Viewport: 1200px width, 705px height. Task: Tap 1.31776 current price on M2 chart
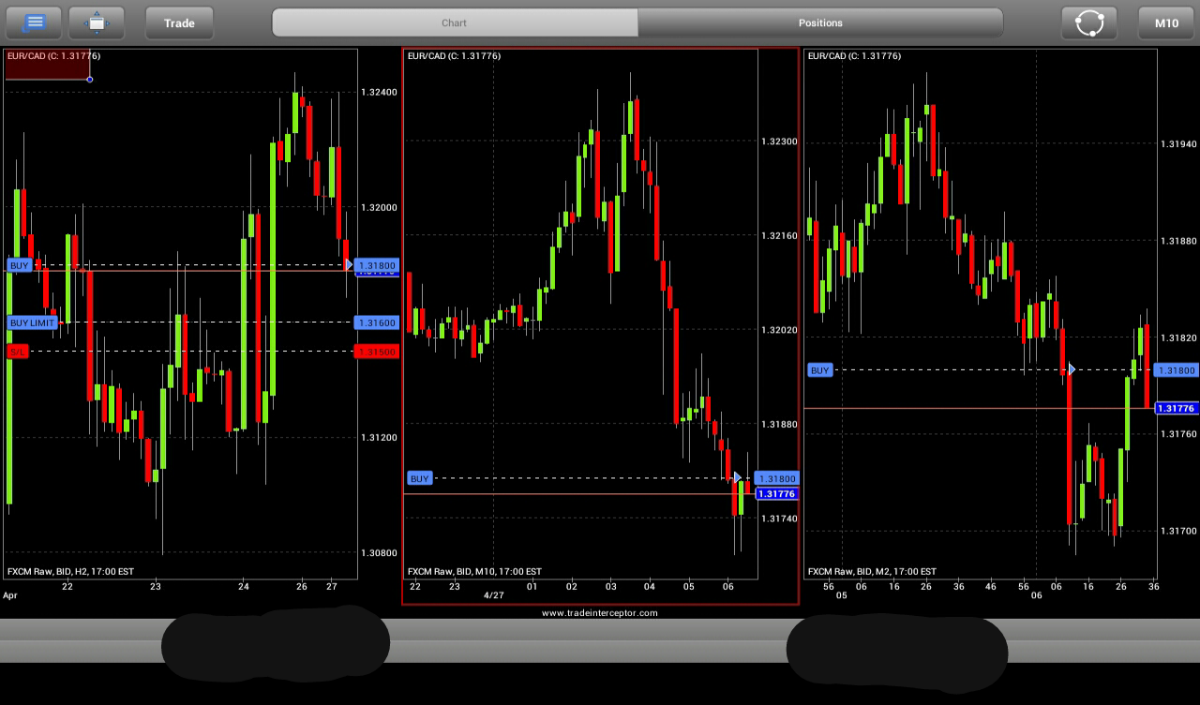pyautogui.click(x=1176, y=408)
